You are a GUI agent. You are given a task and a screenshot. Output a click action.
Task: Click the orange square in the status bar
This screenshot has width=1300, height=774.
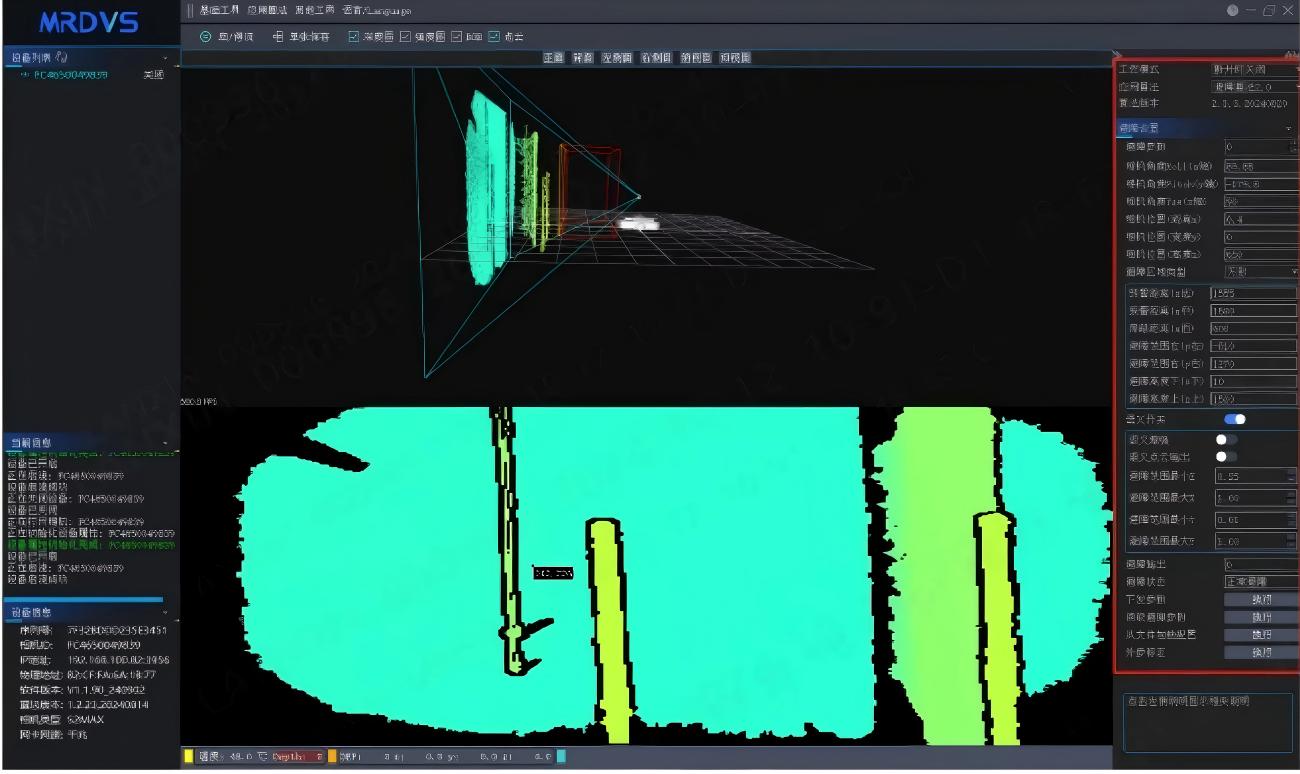[x=332, y=757]
